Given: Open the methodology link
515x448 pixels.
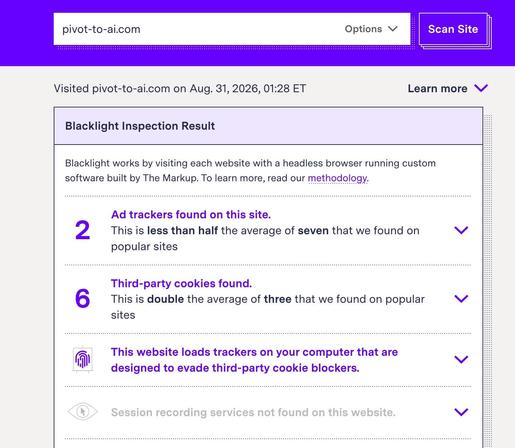Looking at the screenshot, I should point(337,178).
